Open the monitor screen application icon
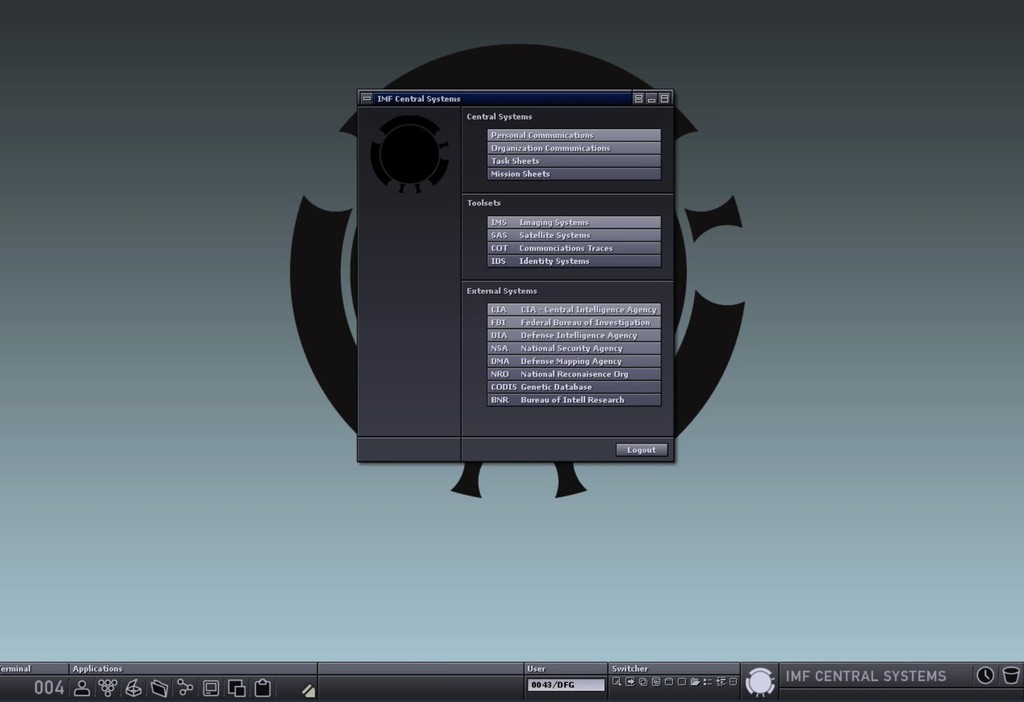 pos(211,688)
